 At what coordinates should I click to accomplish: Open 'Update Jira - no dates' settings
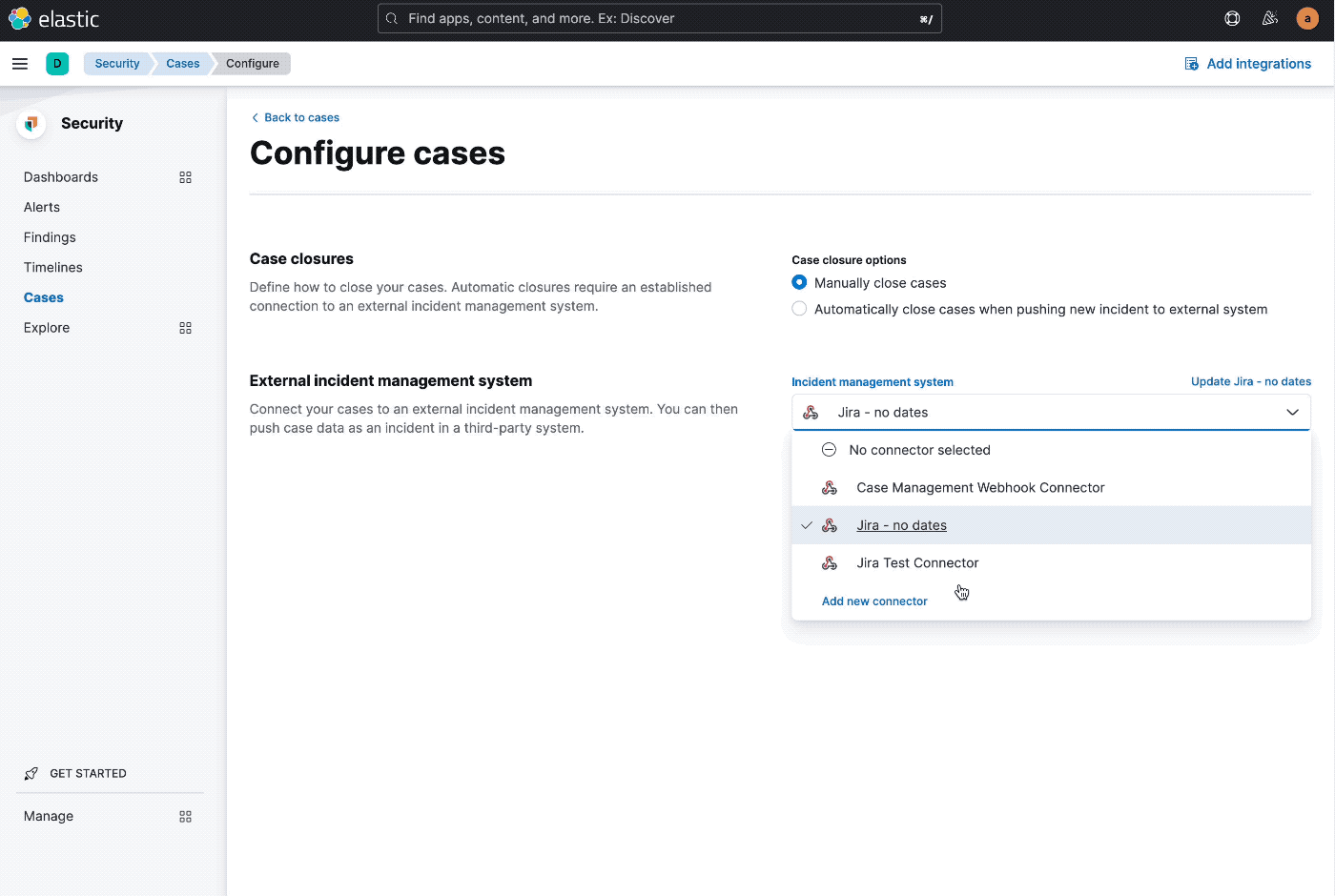point(1251,381)
